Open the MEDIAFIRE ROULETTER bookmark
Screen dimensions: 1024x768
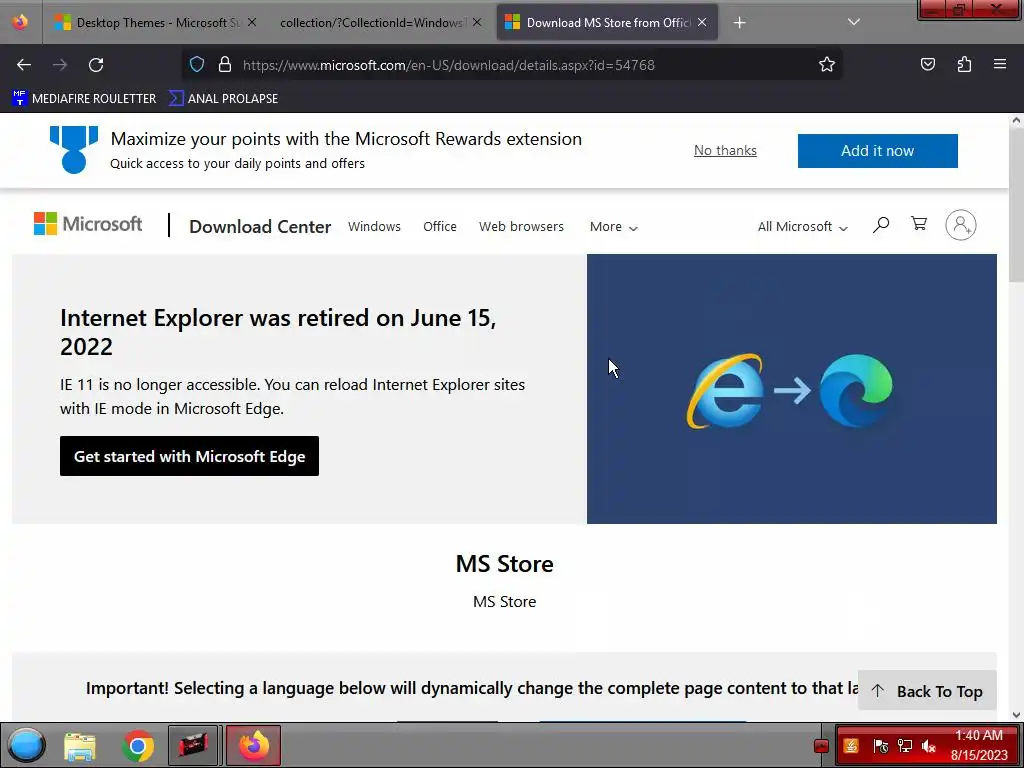pos(84,99)
